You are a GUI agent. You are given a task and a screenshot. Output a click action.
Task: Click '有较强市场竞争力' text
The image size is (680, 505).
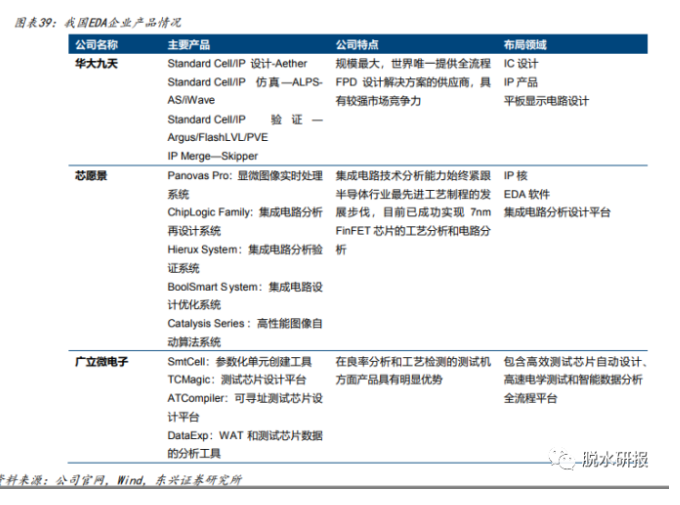click(x=378, y=101)
